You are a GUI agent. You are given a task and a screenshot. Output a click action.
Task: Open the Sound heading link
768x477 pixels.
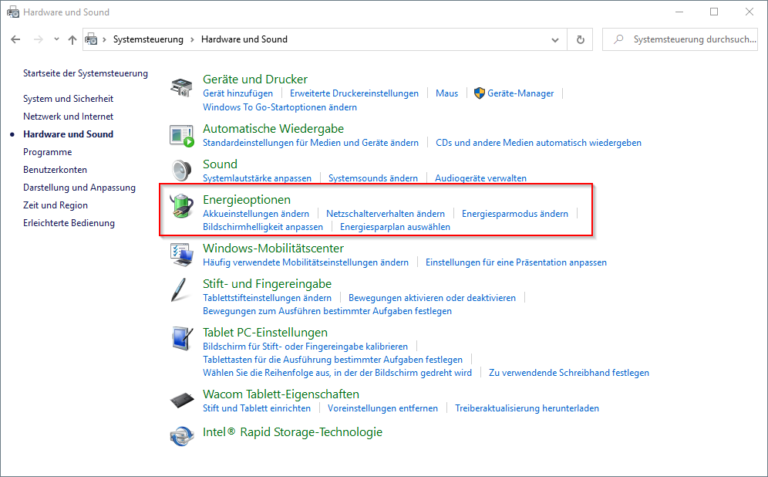click(220, 164)
